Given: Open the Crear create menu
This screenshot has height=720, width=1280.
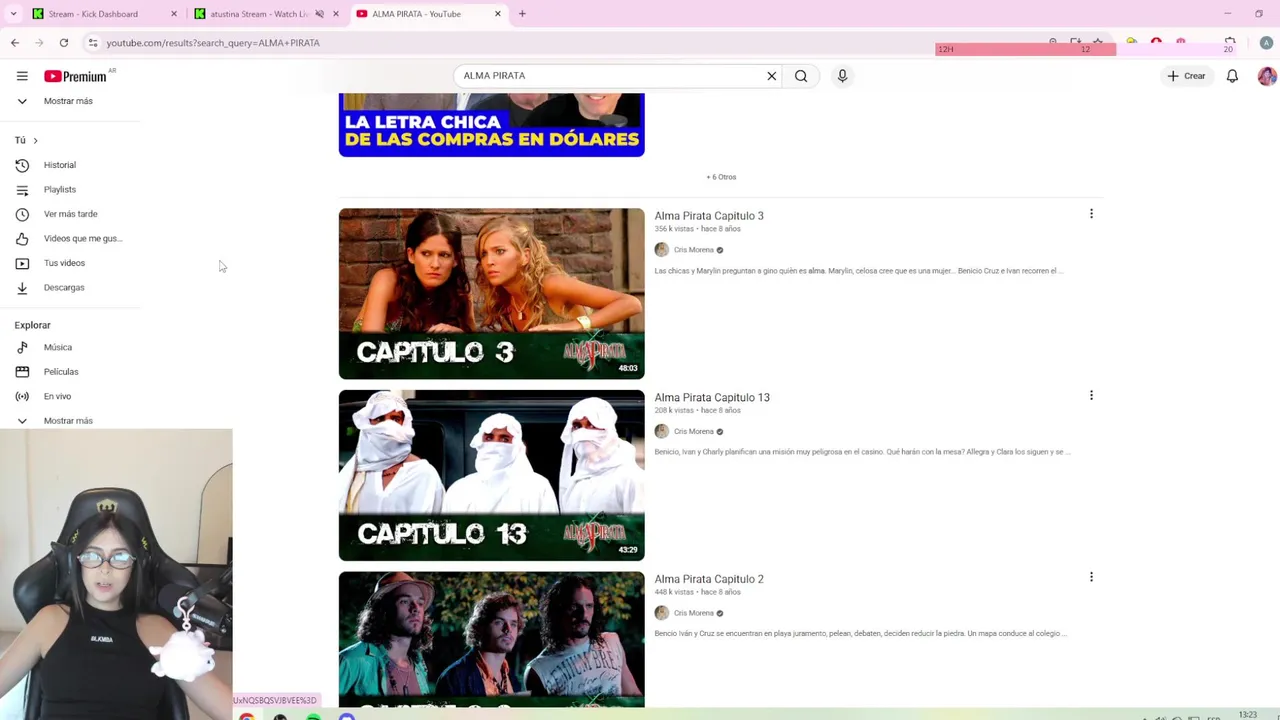Looking at the screenshot, I should pos(1187,76).
